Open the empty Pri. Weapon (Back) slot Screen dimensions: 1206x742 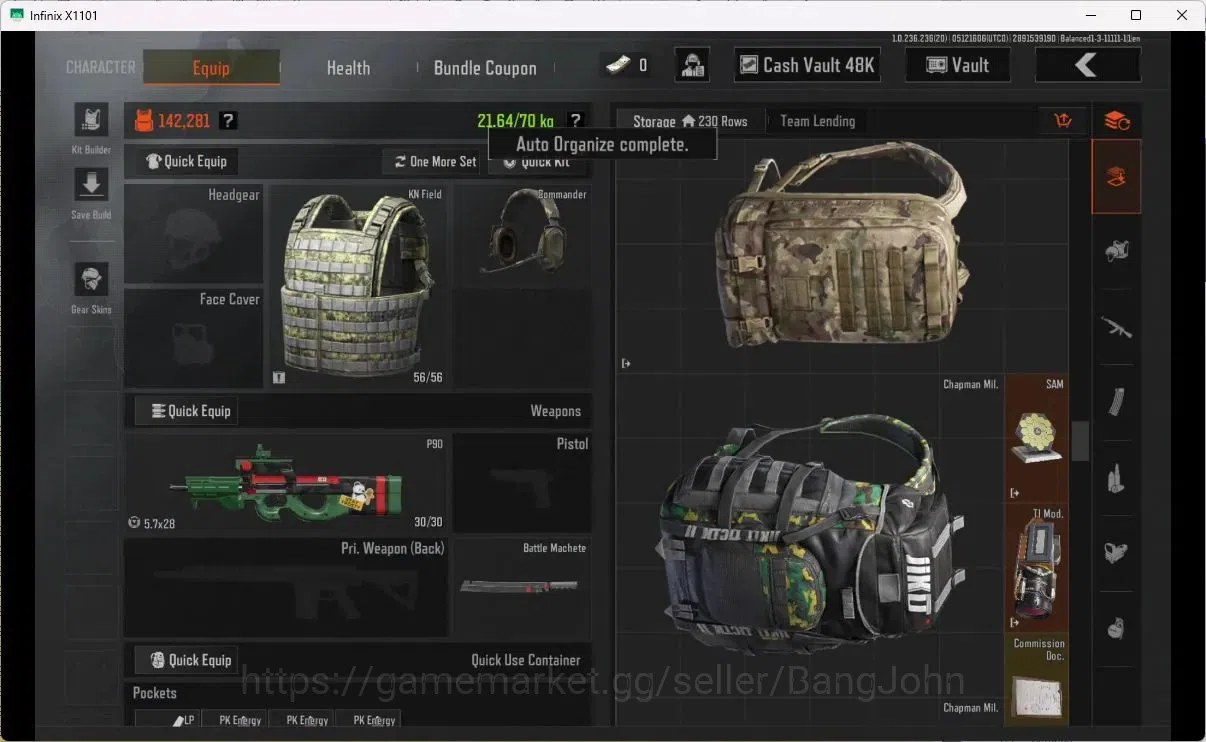coord(286,588)
